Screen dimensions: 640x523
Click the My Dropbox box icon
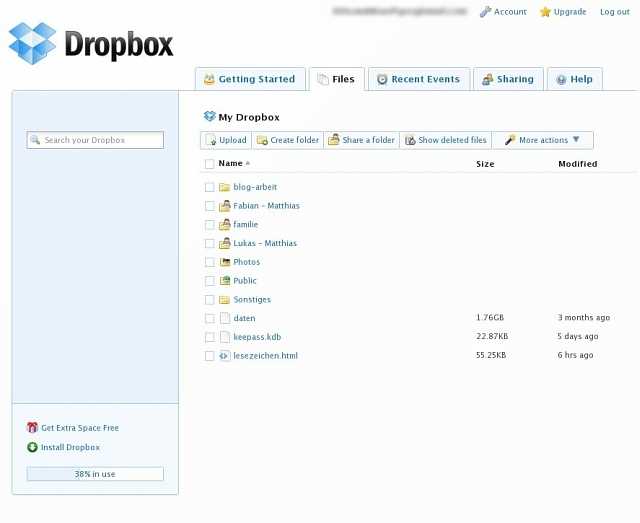pos(209,117)
